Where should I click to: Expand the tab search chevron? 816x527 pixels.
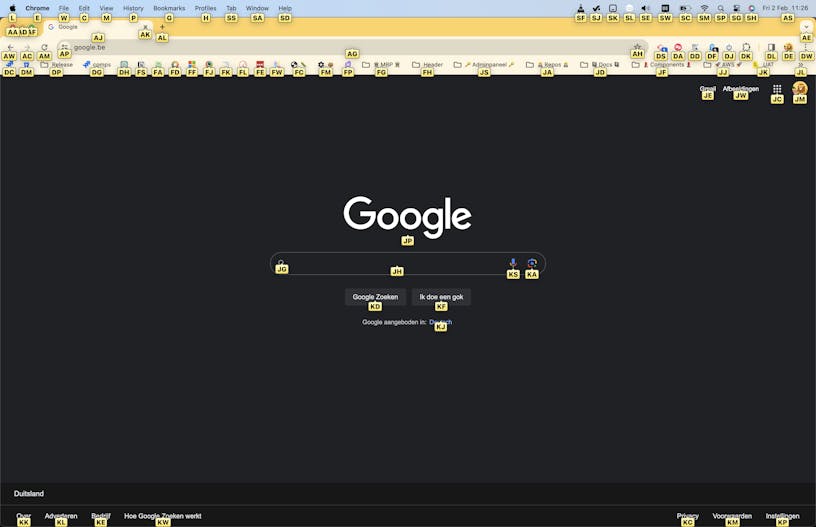[806, 27]
